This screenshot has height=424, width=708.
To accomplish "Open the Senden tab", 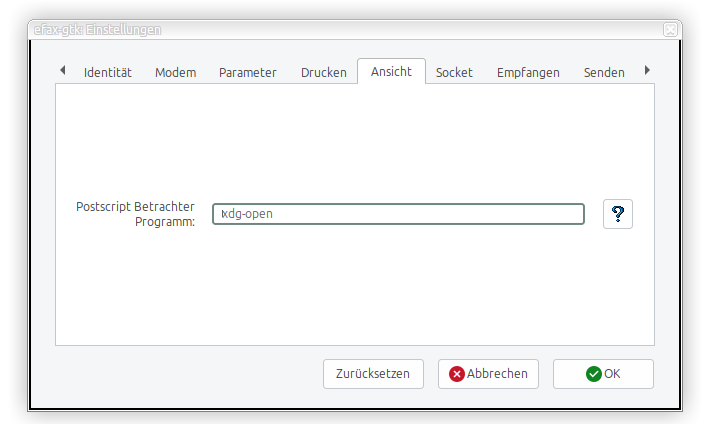I will (604, 72).
